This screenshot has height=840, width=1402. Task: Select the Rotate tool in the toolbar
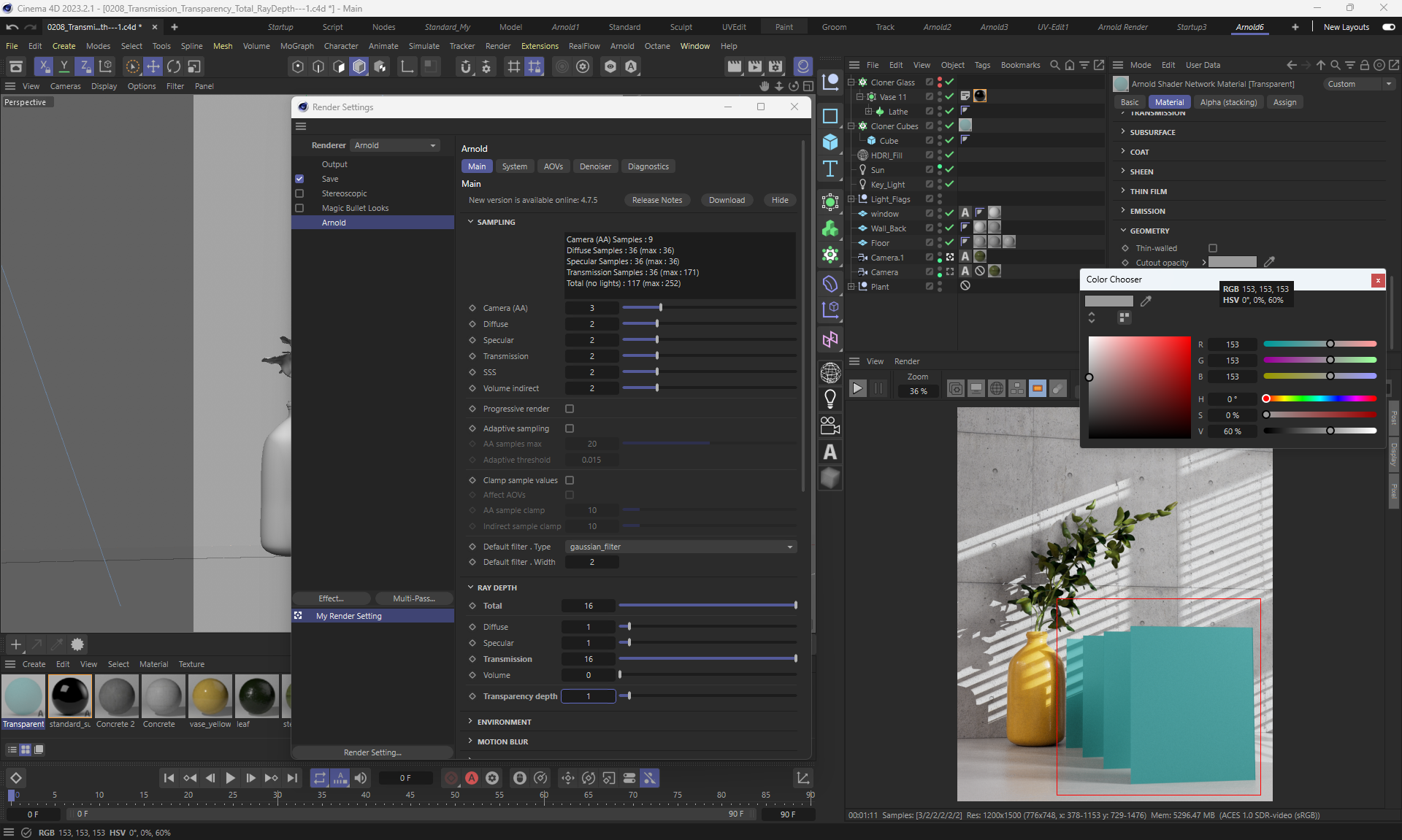pos(174,66)
